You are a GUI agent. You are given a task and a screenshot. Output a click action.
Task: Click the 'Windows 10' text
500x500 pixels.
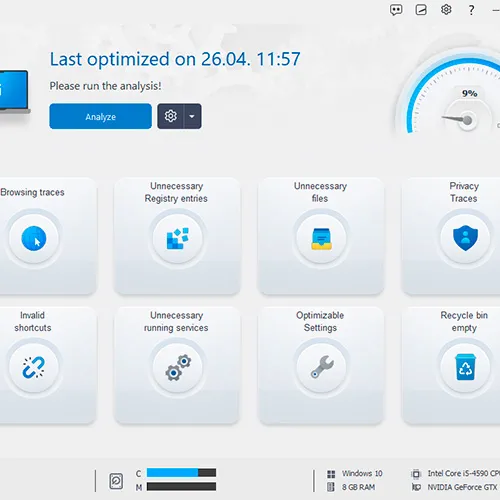tap(362, 473)
